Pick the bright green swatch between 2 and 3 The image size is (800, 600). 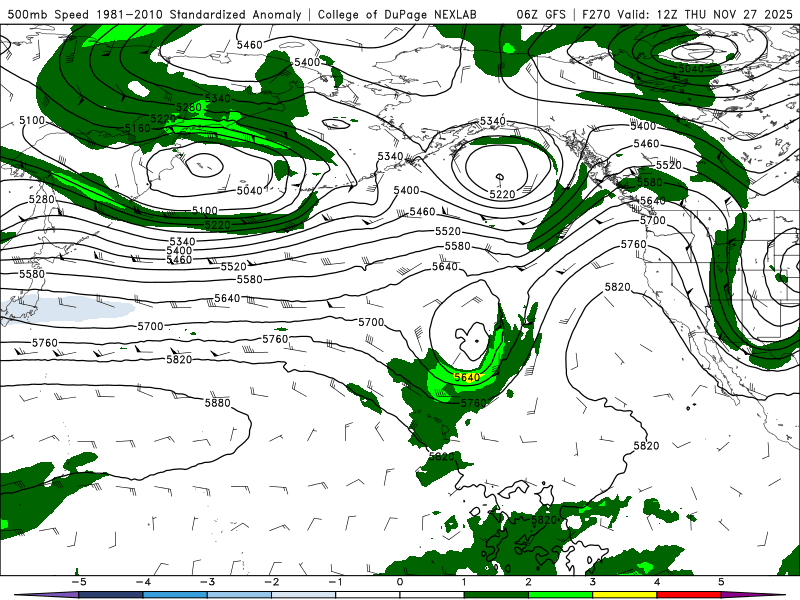pos(561,595)
